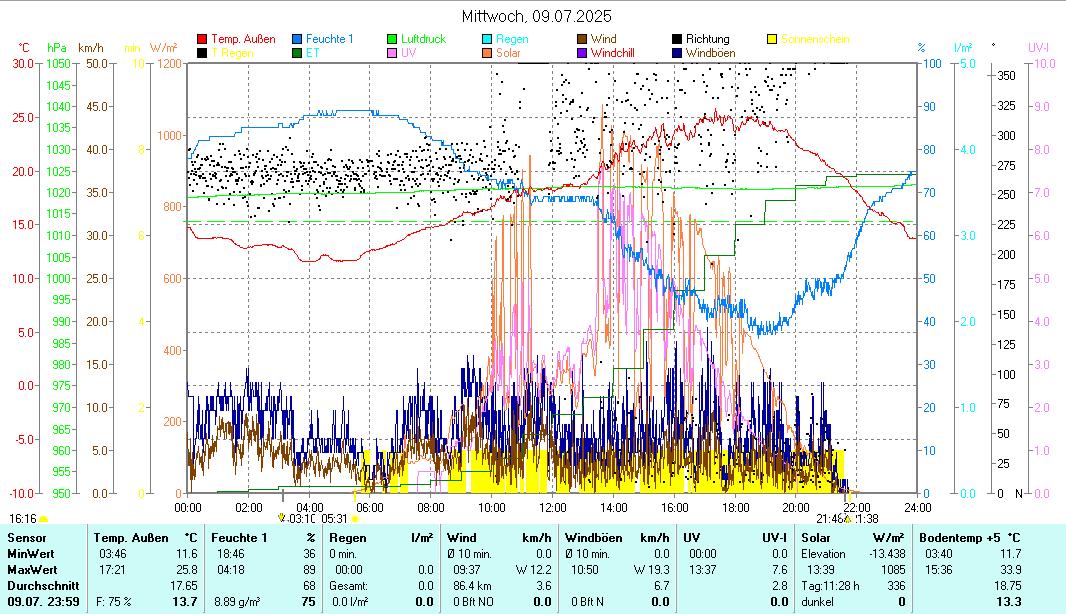The width and height of the screenshot is (1066, 614).
Task: Click the purple Windchill legend swatch
Action: coord(582,53)
